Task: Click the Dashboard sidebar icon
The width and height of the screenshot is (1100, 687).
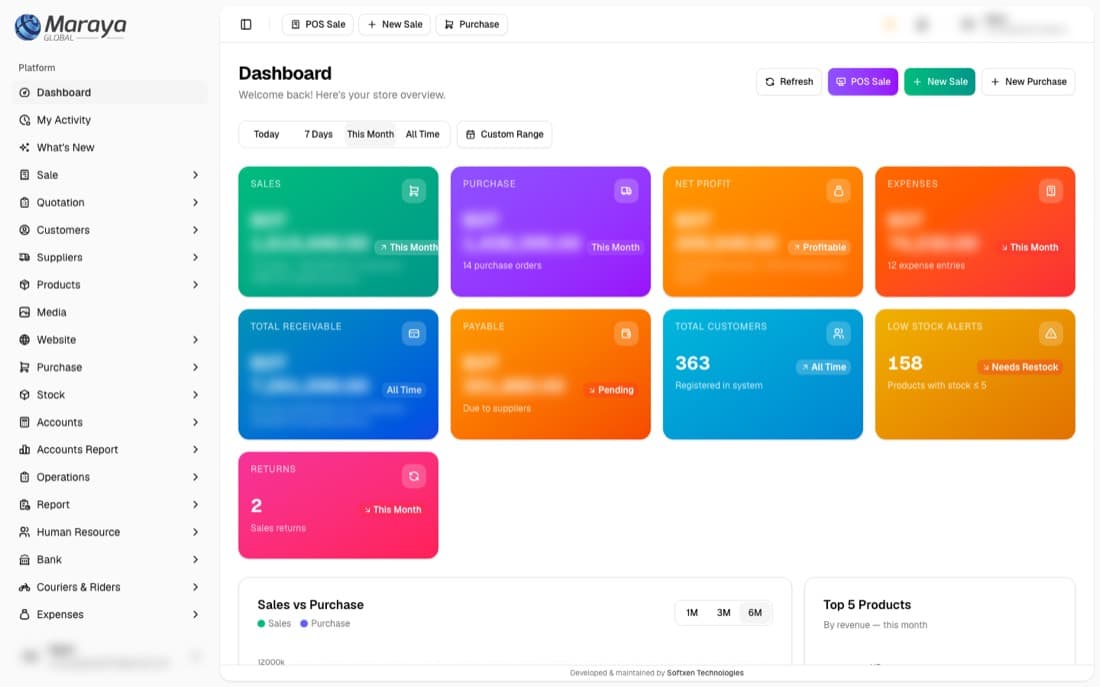Action: (25, 93)
